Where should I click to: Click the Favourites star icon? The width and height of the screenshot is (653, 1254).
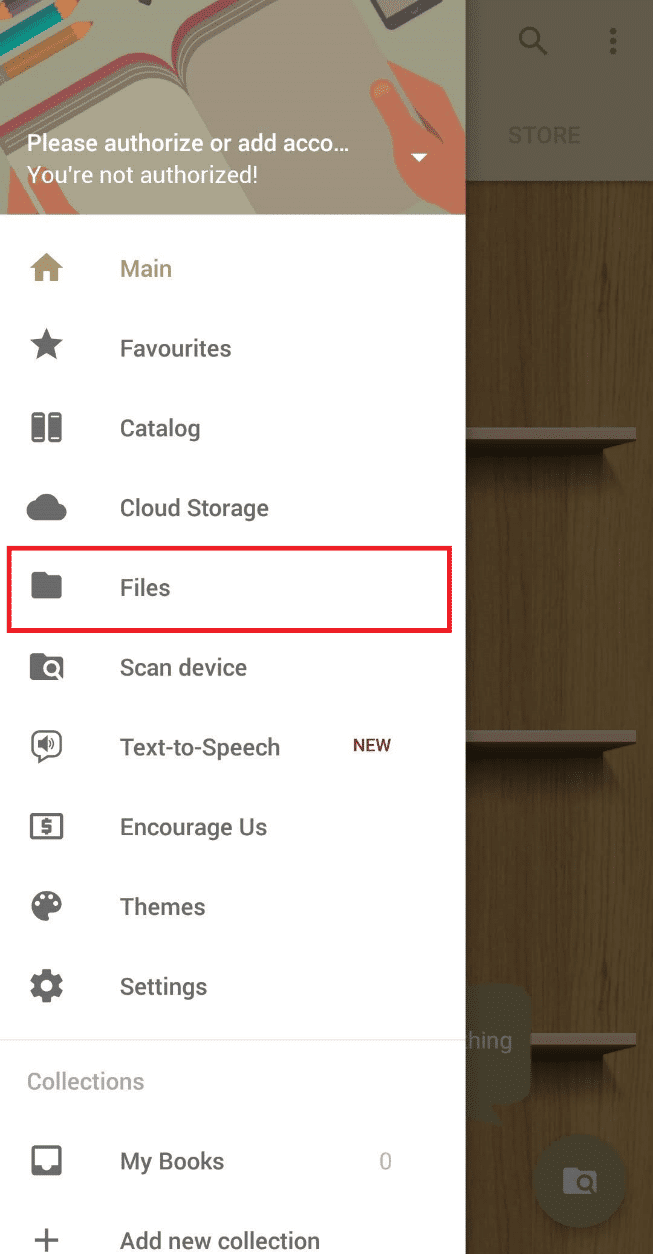click(46, 347)
